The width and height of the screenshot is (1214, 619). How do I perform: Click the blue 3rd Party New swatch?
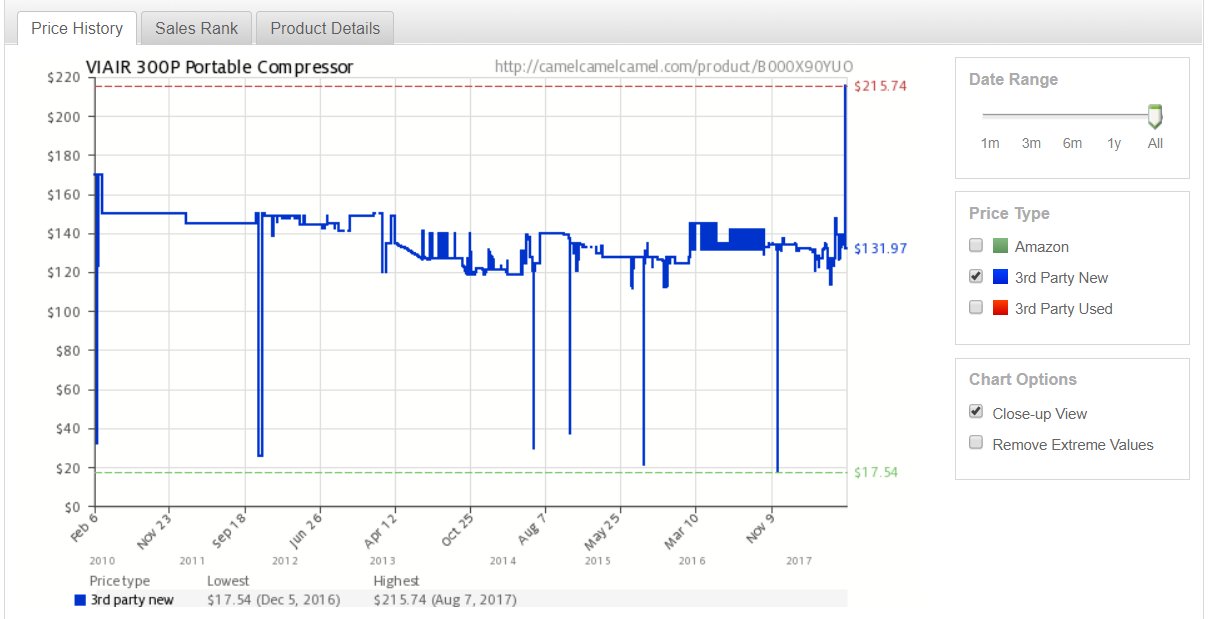point(1000,277)
